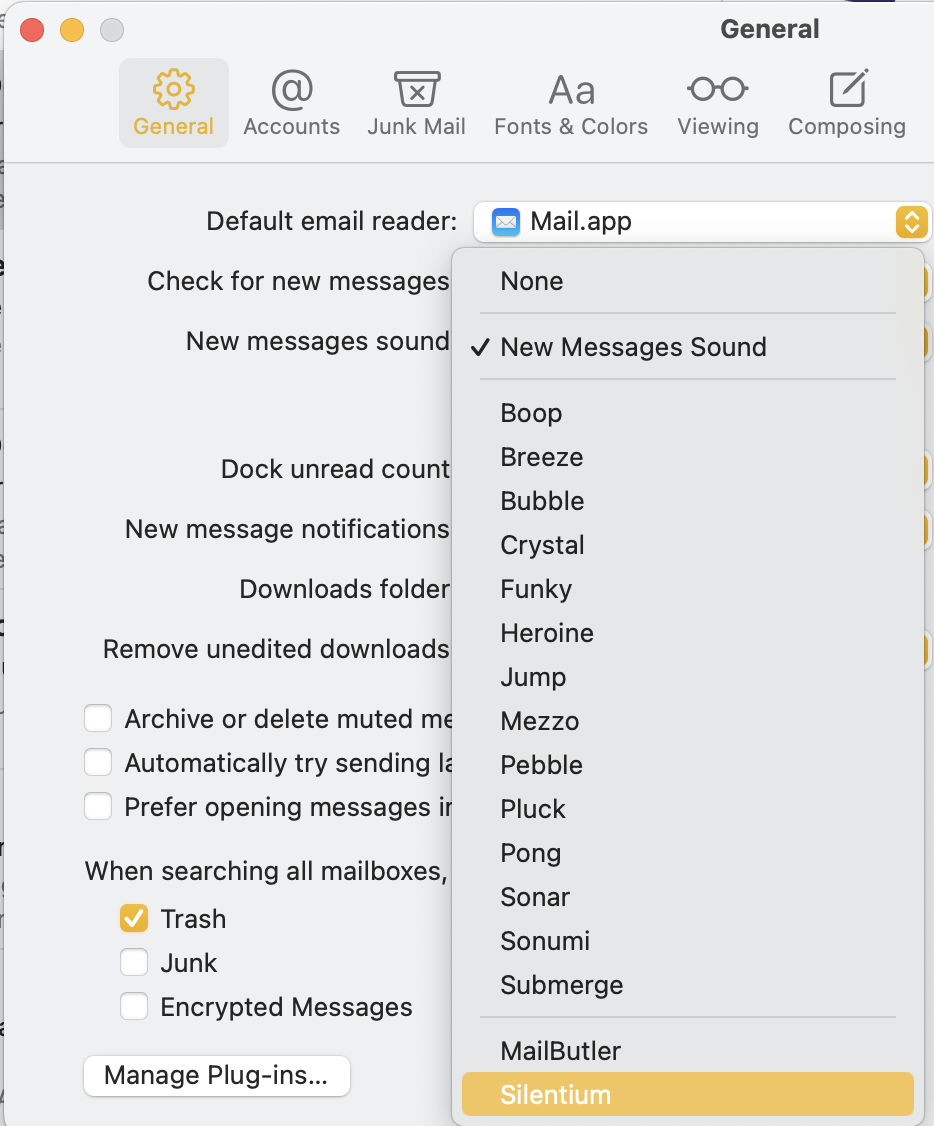This screenshot has width=934, height=1126.
Task: Select the Bubble sound
Action: point(688,501)
